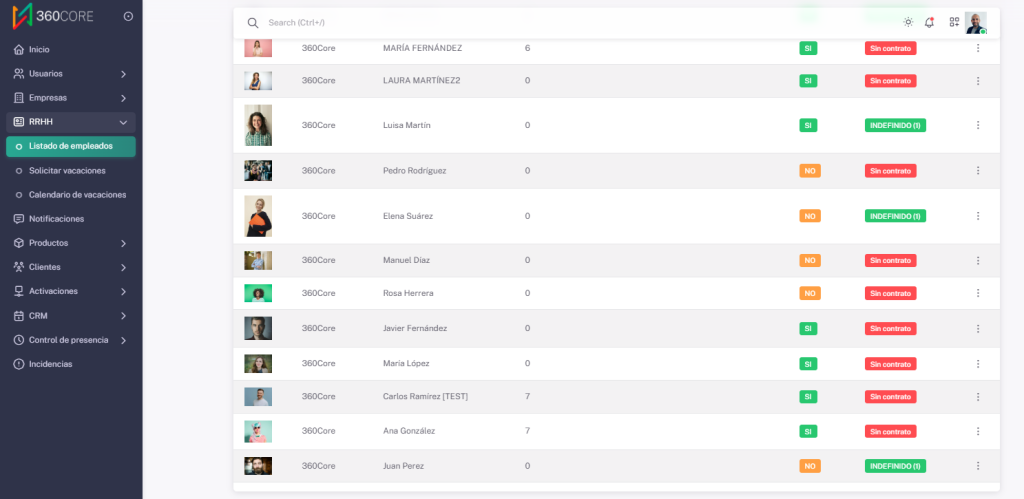Toggle the light/dark theme sun icon

coord(908,22)
